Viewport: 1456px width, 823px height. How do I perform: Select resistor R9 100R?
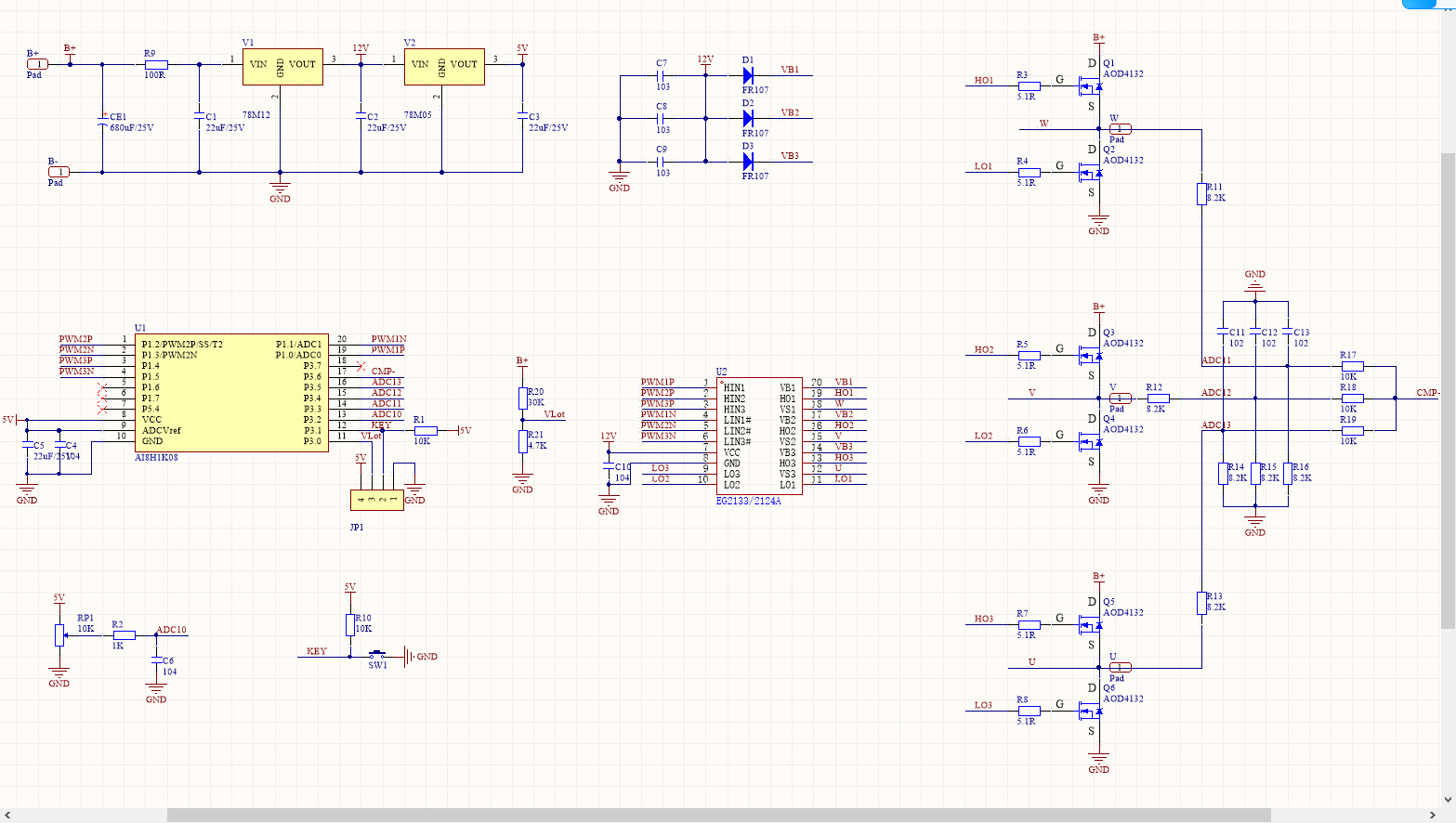pyautogui.click(x=155, y=65)
